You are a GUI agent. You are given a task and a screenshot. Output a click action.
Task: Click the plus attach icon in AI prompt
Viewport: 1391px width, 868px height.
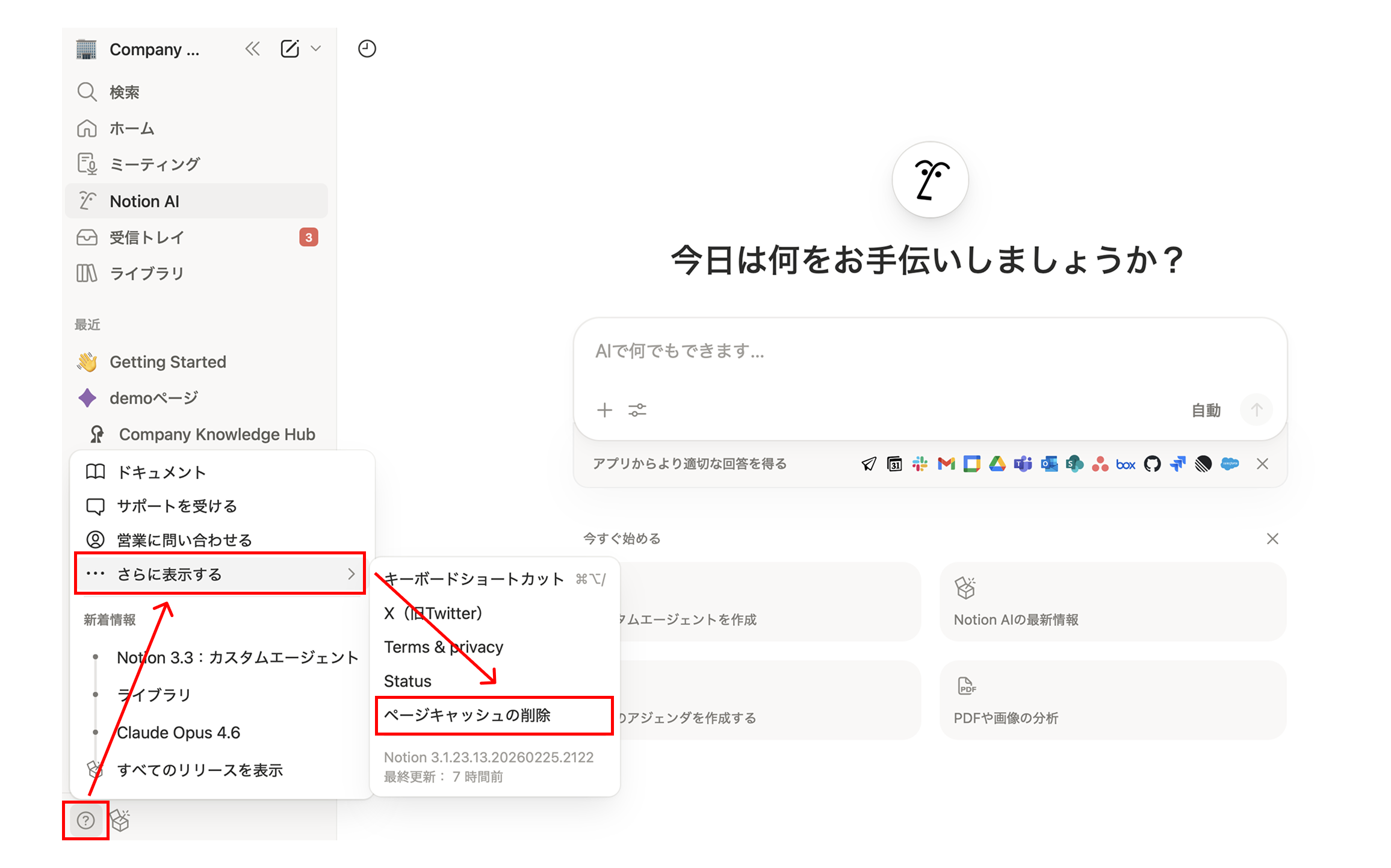click(x=604, y=411)
